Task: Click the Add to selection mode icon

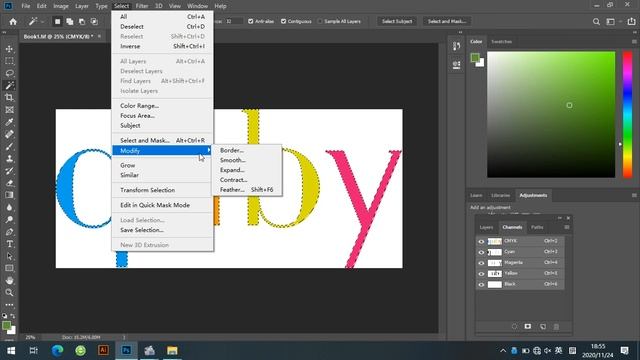Action: 70,21
